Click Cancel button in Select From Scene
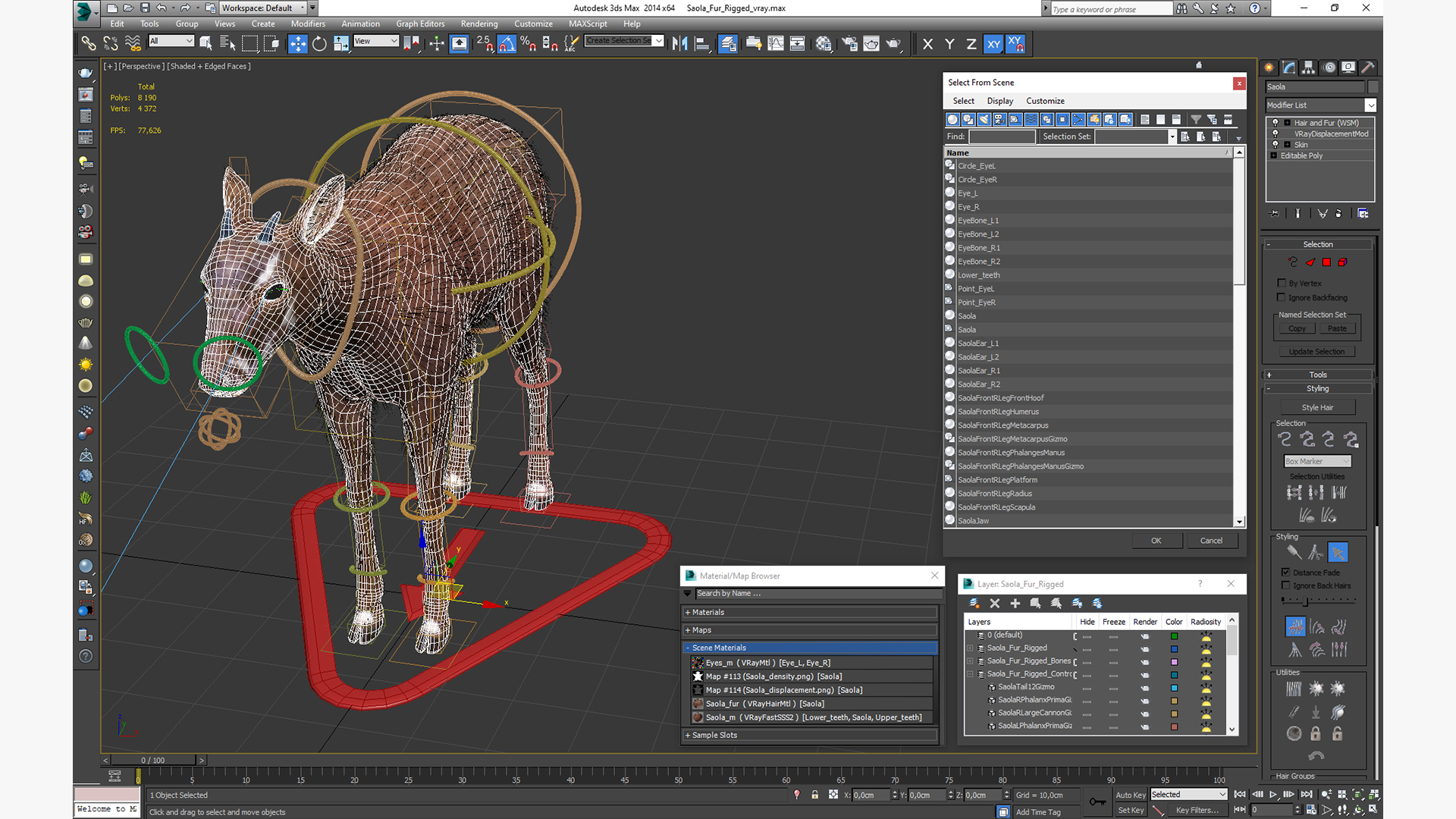1456x819 pixels. pos(1211,540)
